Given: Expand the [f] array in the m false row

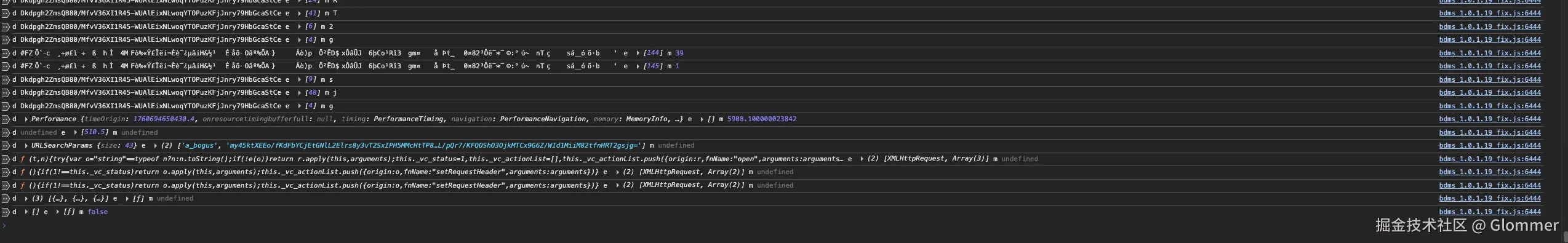Looking at the screenshot, I should coord(58,212).
